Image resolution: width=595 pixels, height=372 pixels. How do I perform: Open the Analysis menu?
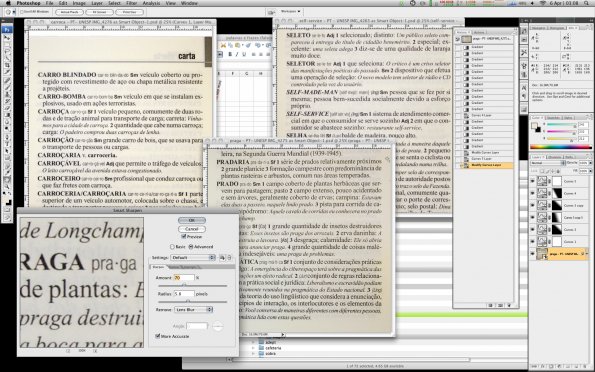[x=151, y=3]
